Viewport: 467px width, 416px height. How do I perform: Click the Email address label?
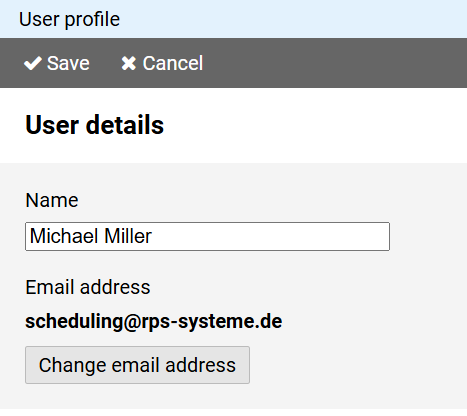[88, 287]
